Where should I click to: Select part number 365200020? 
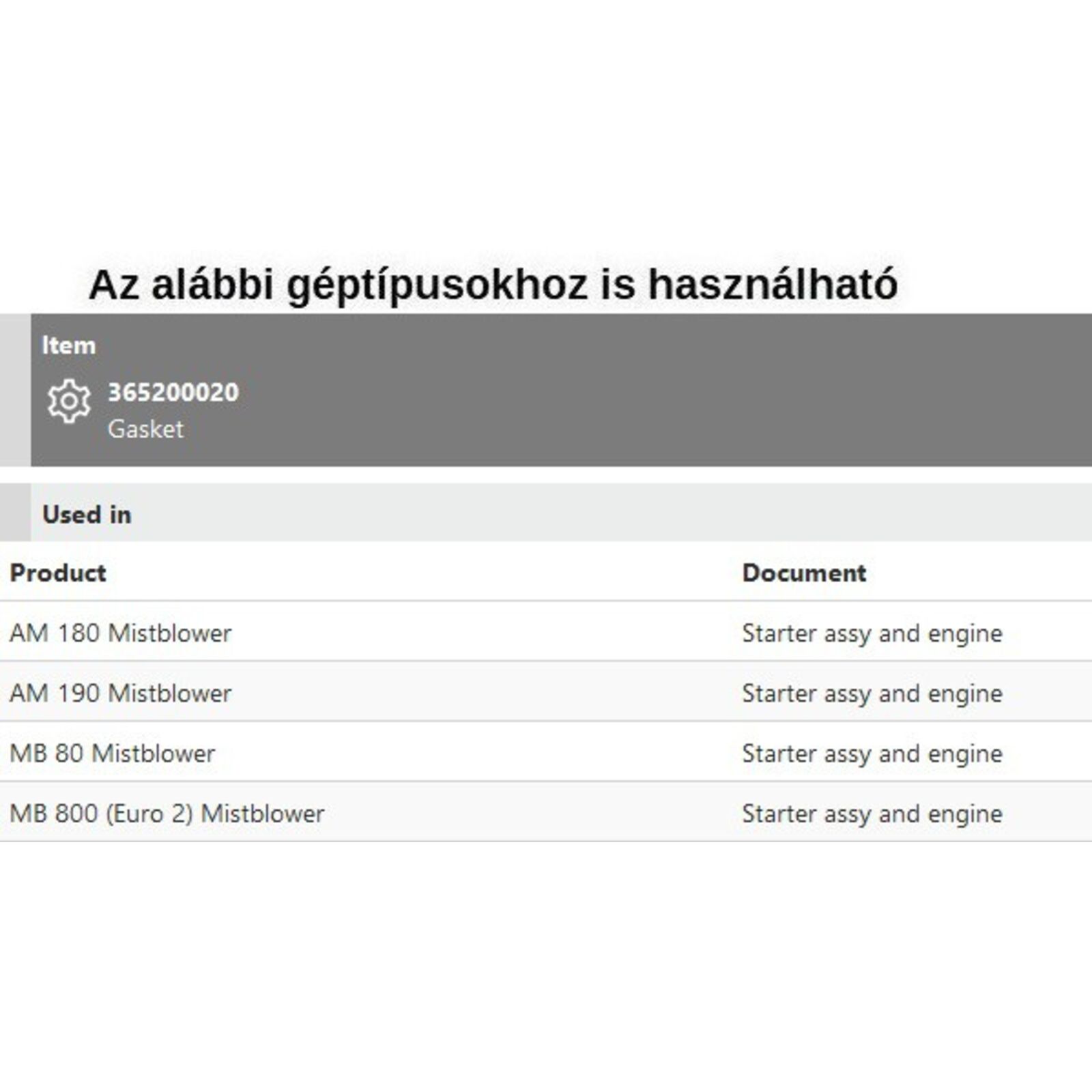pyautogui.click(x=173, y=392)
